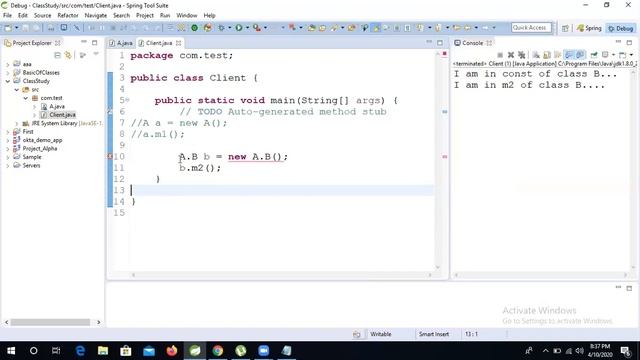Close the Client.java tab

click(x=178, y=43)
